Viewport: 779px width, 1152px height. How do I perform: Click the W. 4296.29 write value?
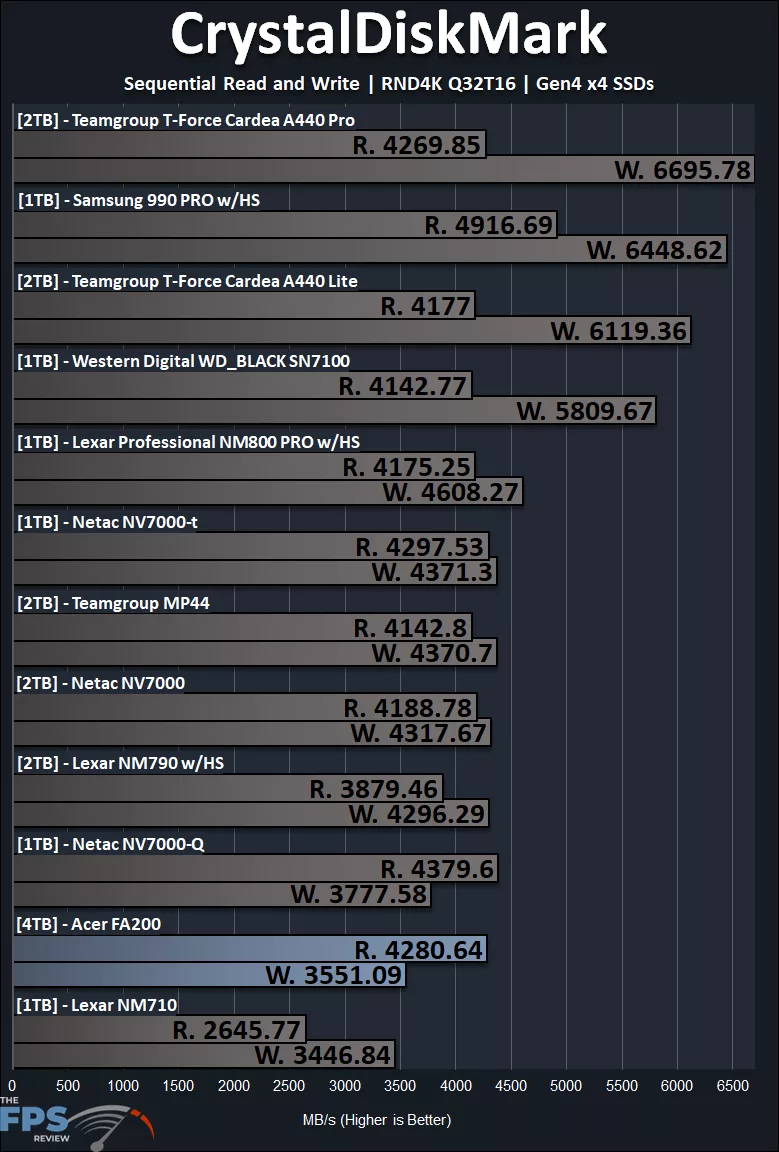point(417,814)
